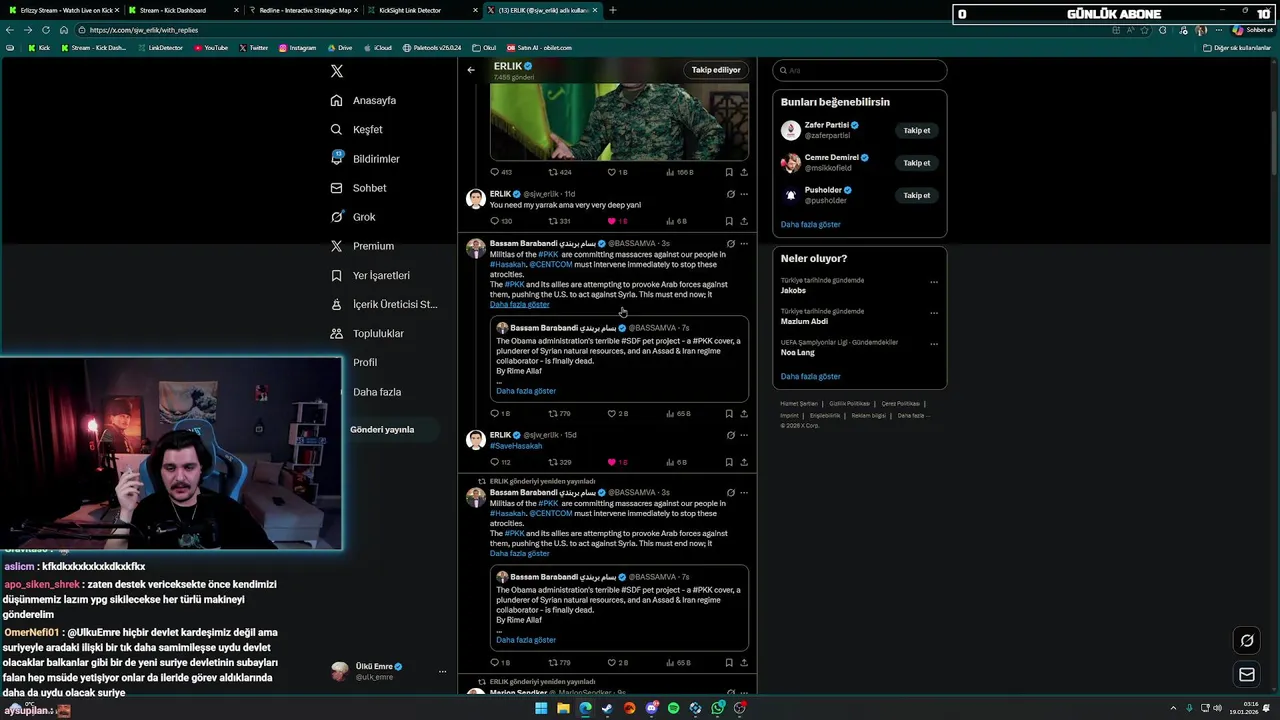The image size is (1280, 720).
Task: Open Bildirimler notifications
Action: click(x=365, y=159)
